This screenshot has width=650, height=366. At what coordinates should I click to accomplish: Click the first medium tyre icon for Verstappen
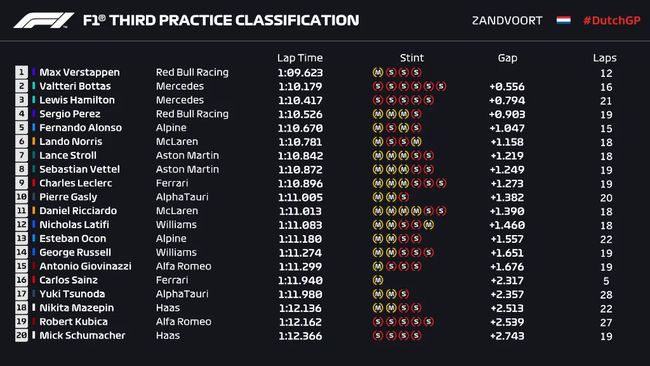click(378, 73)
